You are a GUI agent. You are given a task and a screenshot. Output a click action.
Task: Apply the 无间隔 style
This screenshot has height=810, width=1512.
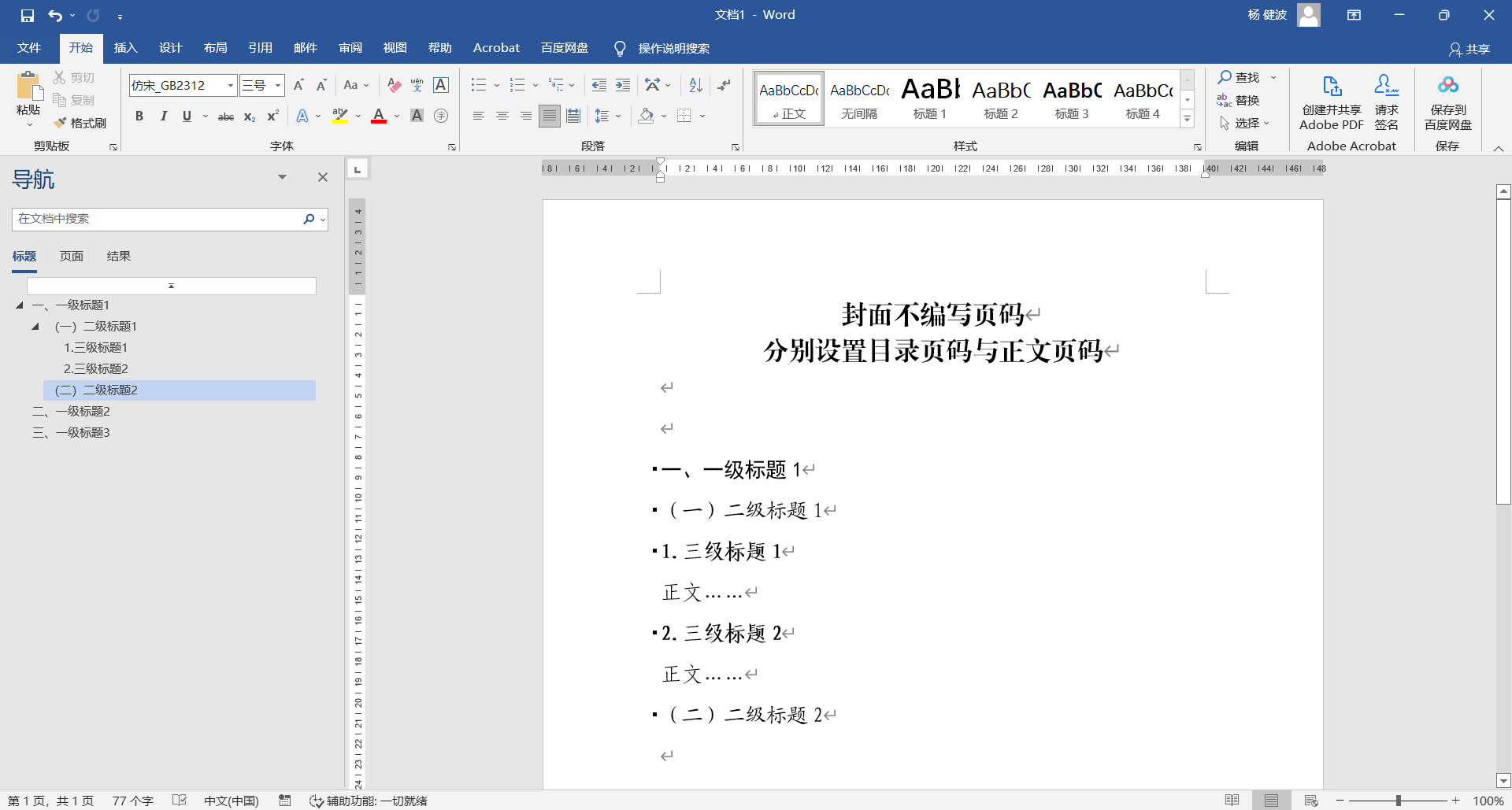[859, 98]
